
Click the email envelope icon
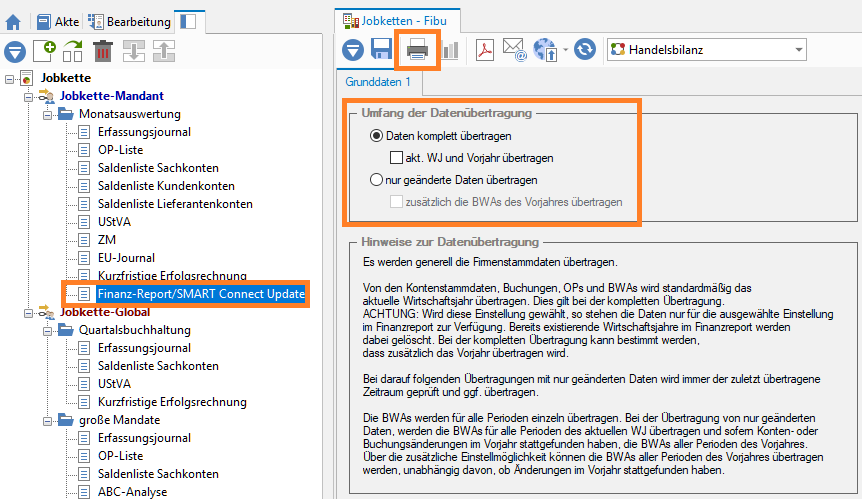coord(515,49)
